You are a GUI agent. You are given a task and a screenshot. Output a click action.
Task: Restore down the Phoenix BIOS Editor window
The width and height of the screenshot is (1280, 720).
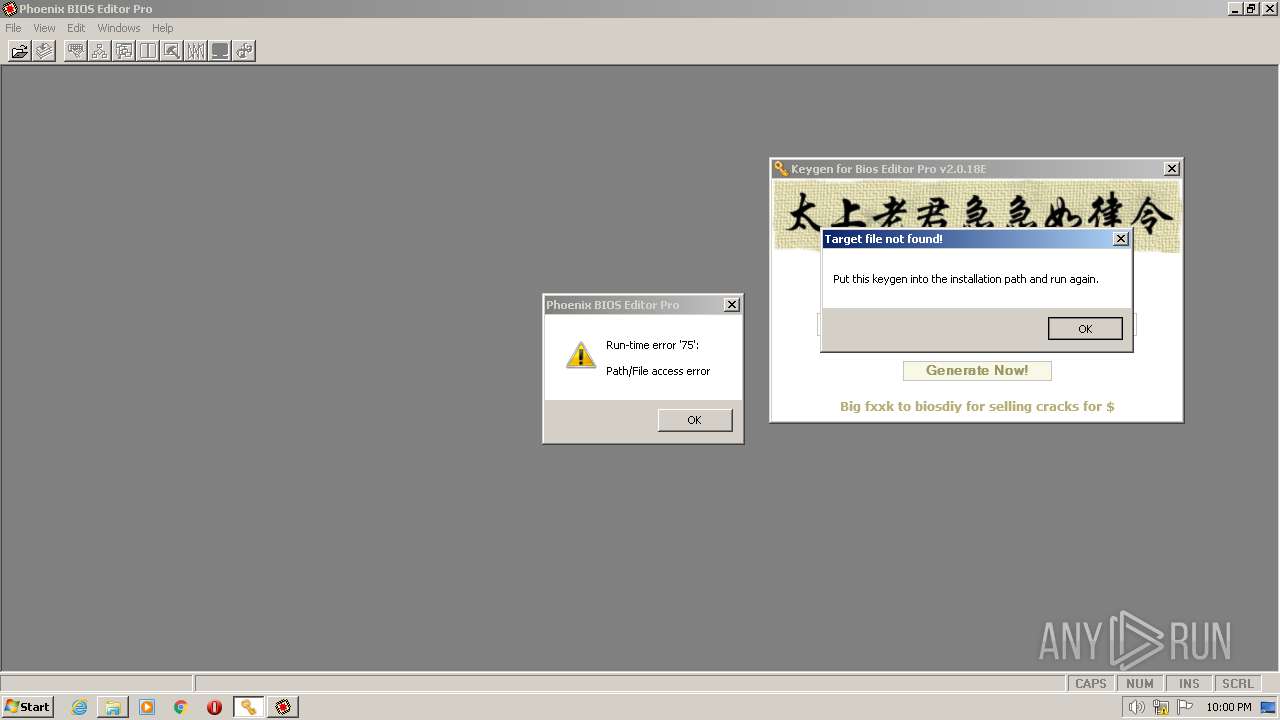point(1251,9)
